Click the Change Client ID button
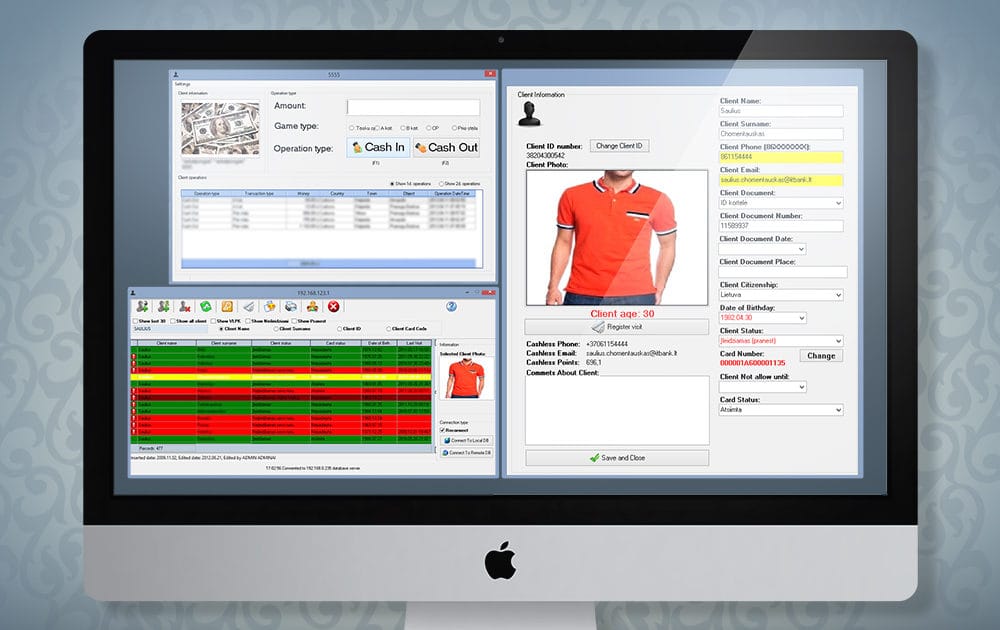 pyautogui.click(x=619, y=146)
